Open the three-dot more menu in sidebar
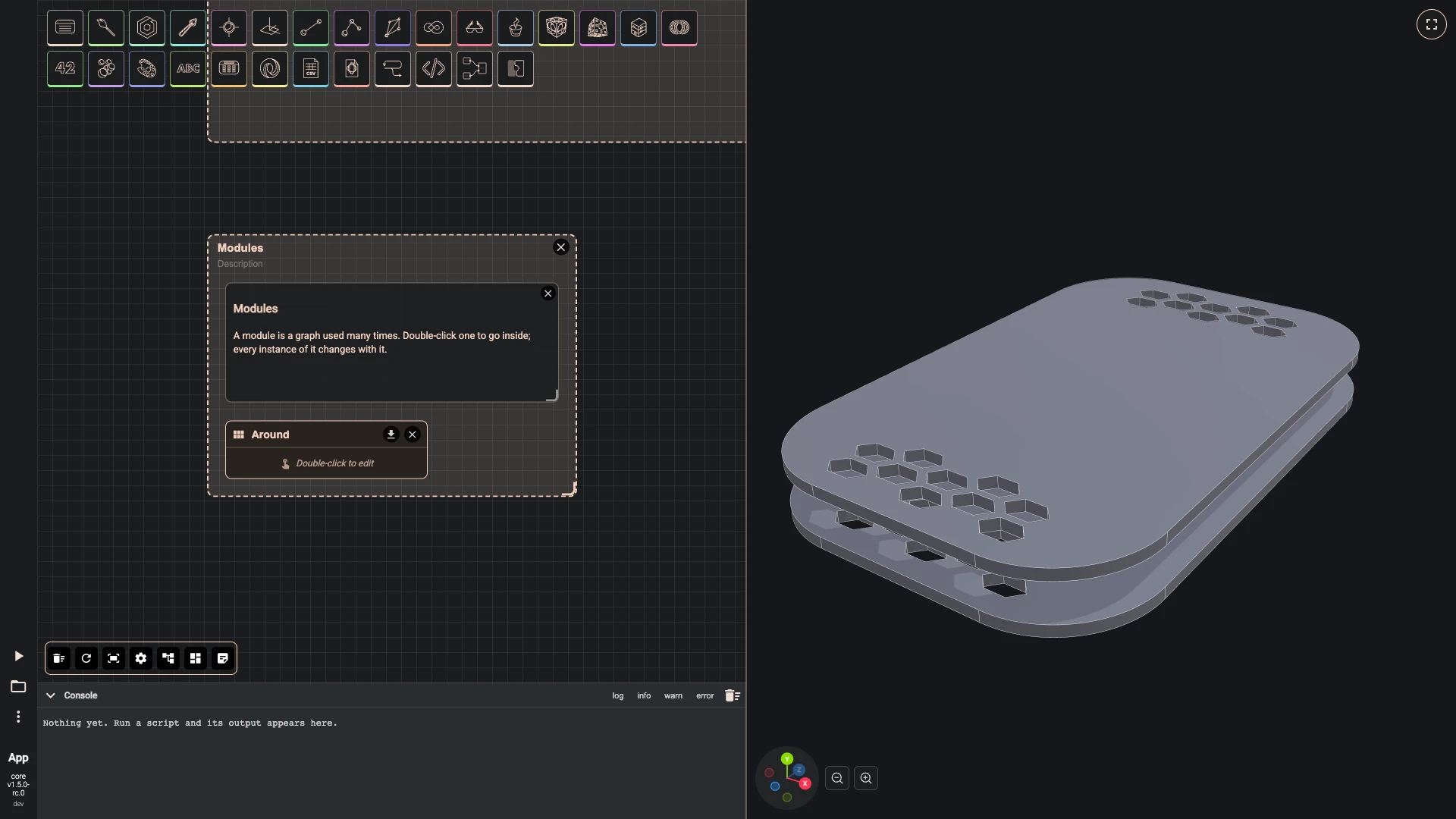1456x819 pixels. pyautogui.click(x=18, y=717)
